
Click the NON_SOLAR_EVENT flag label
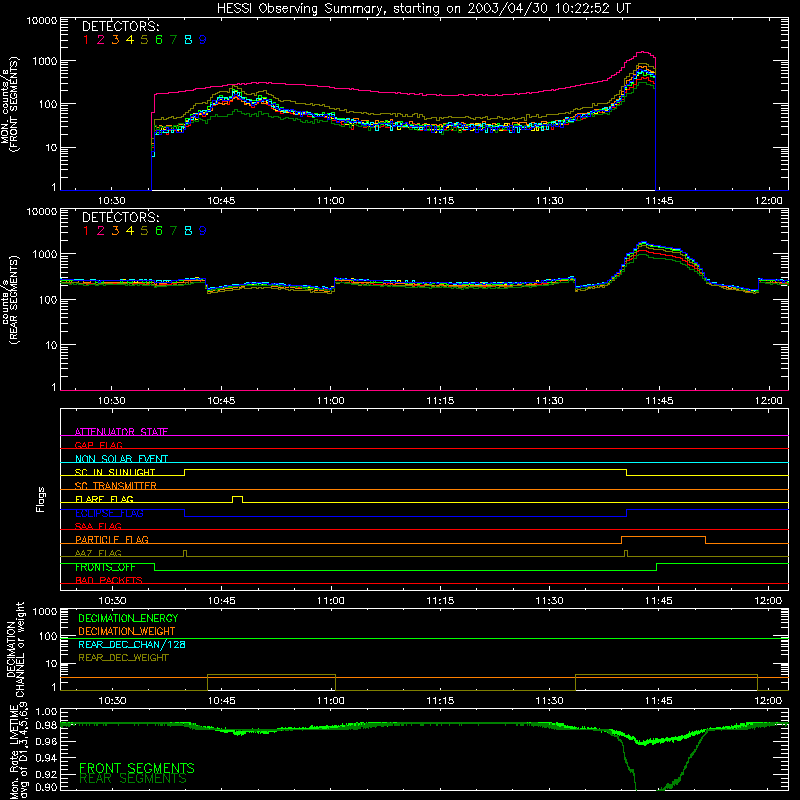click(x=121, y=459)
